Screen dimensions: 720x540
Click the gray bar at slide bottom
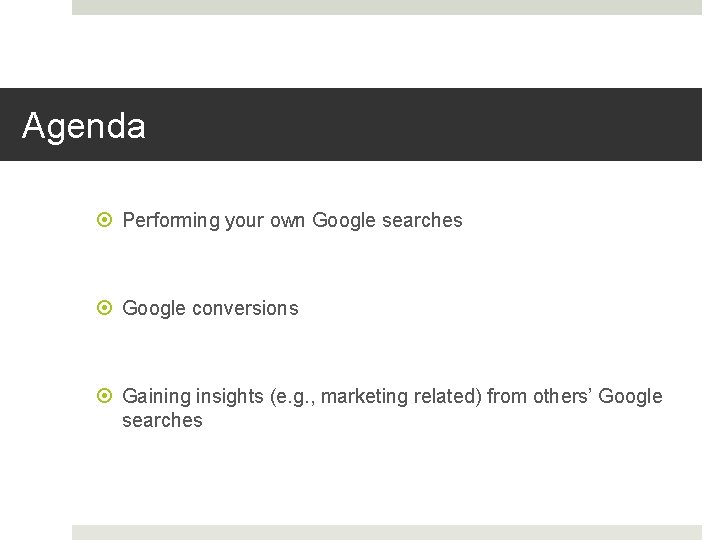tap(386, 532)
